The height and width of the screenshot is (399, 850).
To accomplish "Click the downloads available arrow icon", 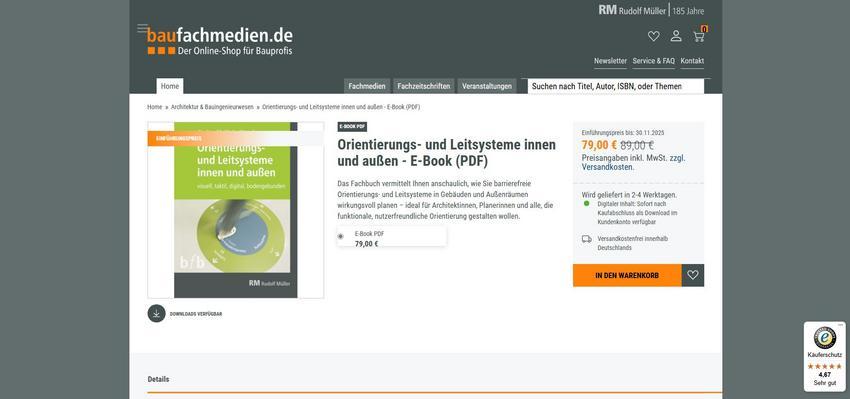I will point(156,313).
